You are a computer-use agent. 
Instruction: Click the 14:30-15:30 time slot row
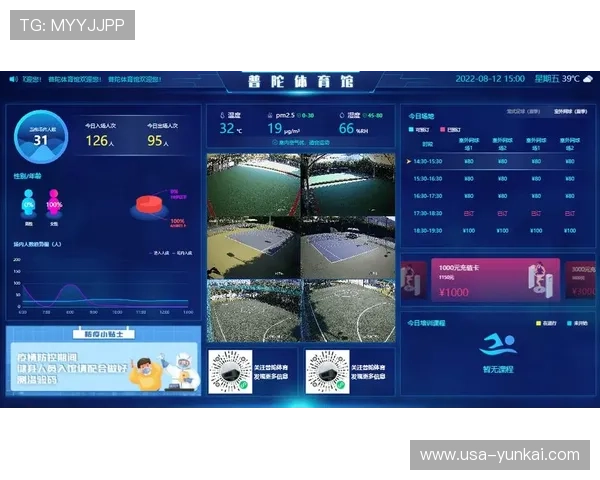point(496,162)
